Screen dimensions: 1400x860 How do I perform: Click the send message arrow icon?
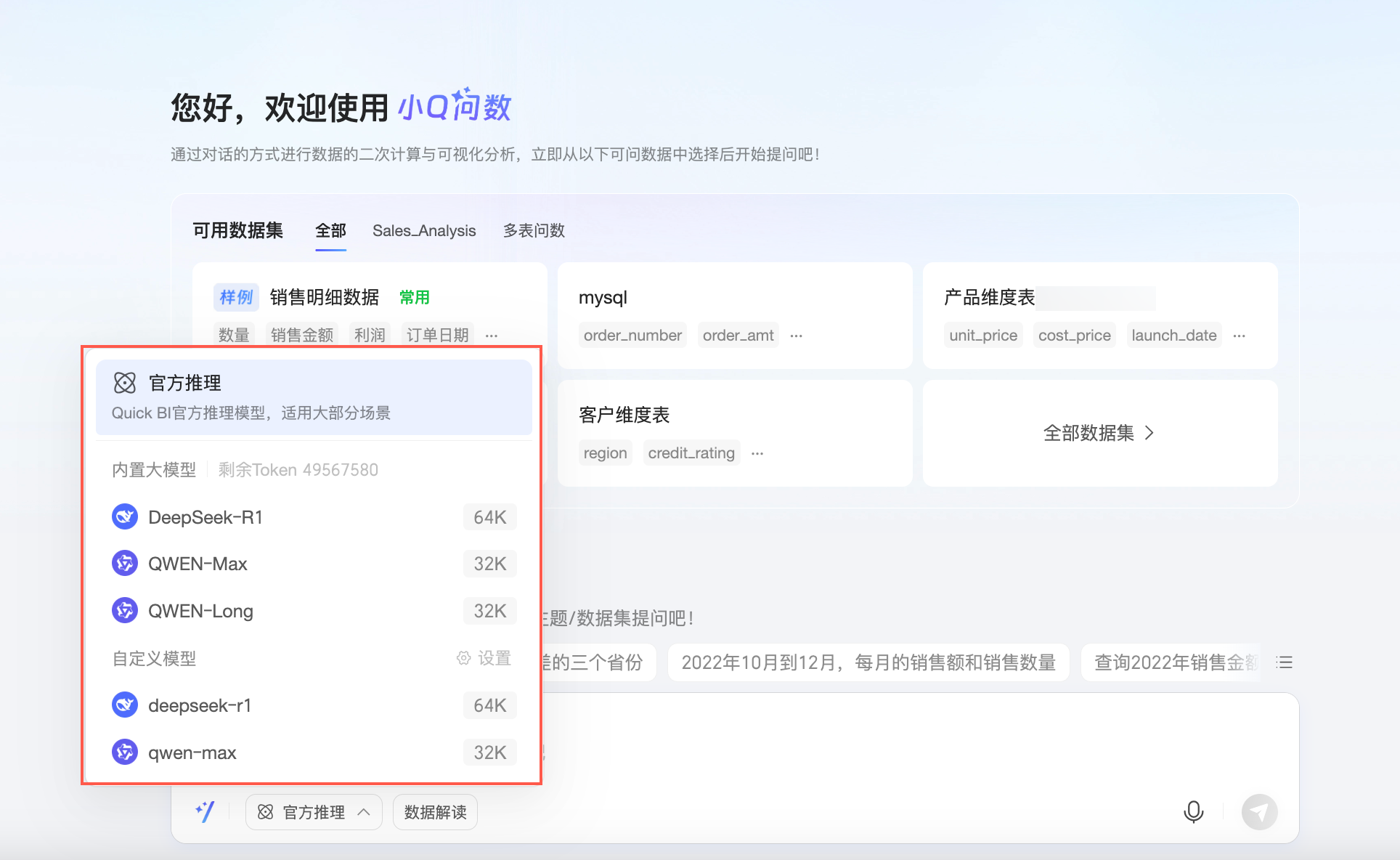point(1259,811)
